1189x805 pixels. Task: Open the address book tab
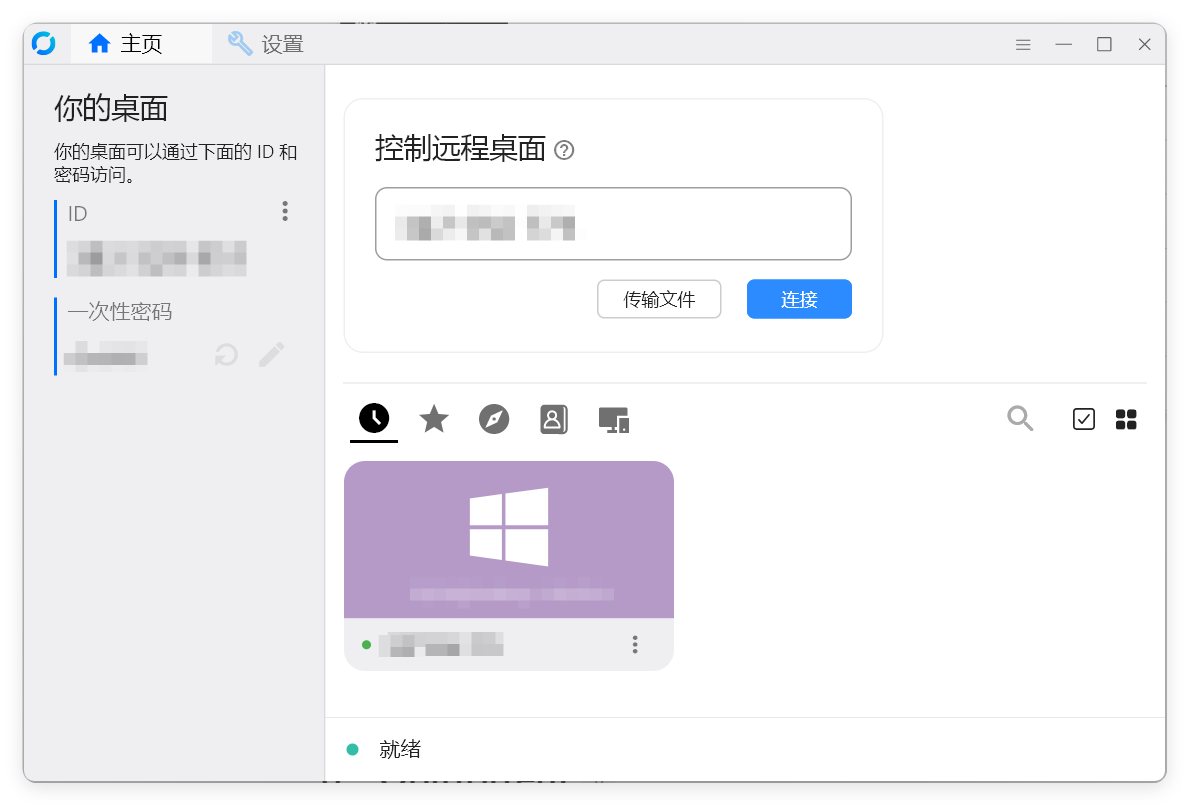553,419
